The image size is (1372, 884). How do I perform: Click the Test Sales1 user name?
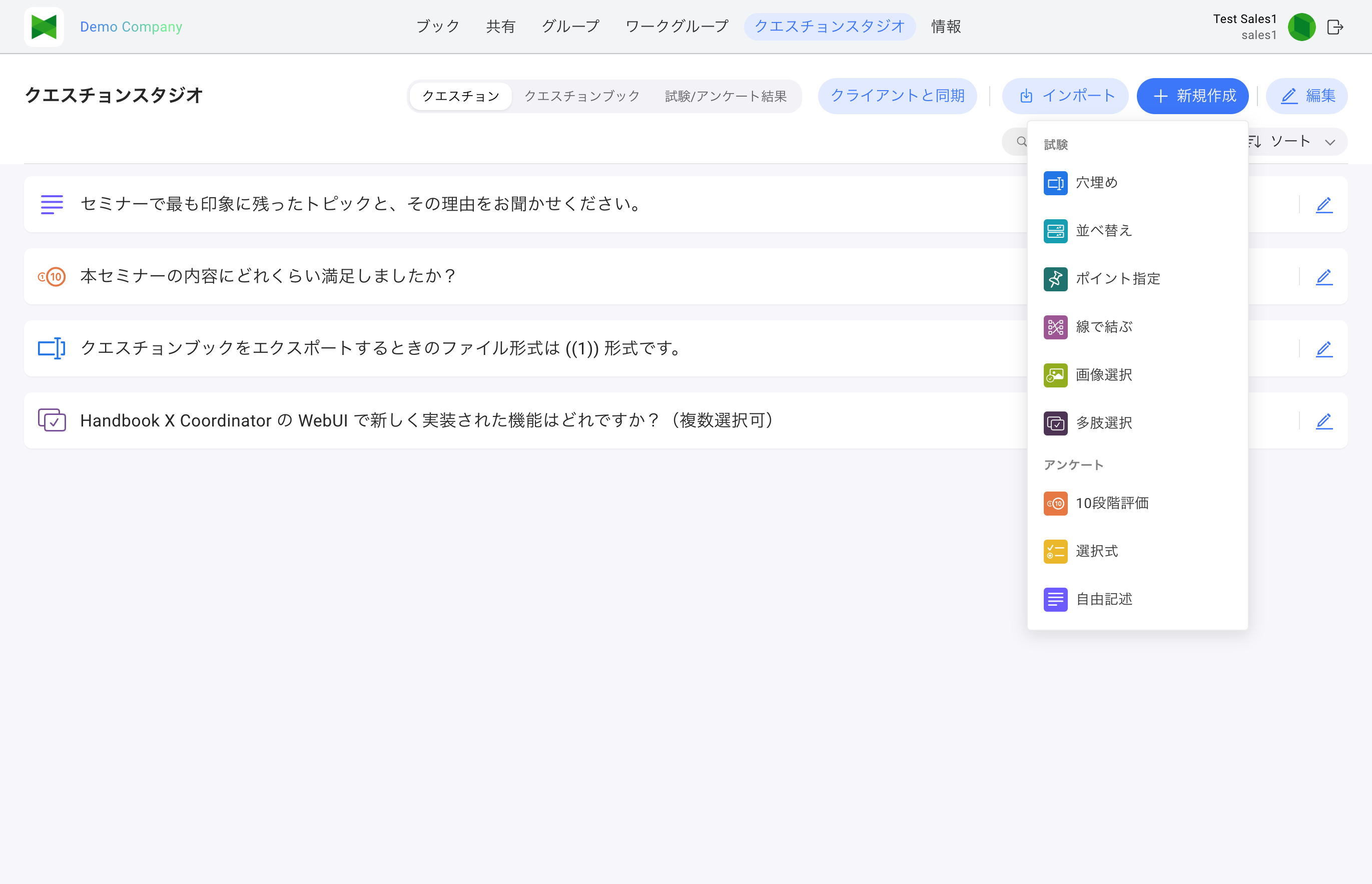(1244, 19)
